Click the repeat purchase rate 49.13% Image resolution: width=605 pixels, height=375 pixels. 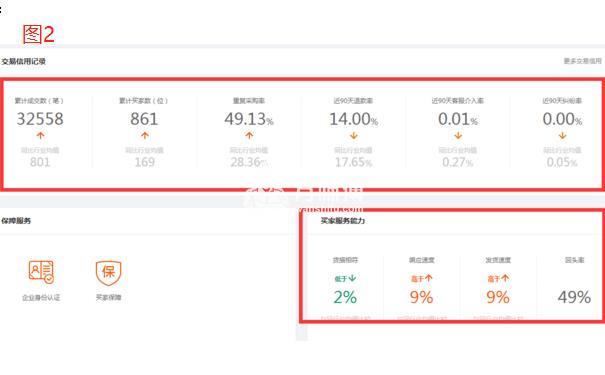point(249,119)
